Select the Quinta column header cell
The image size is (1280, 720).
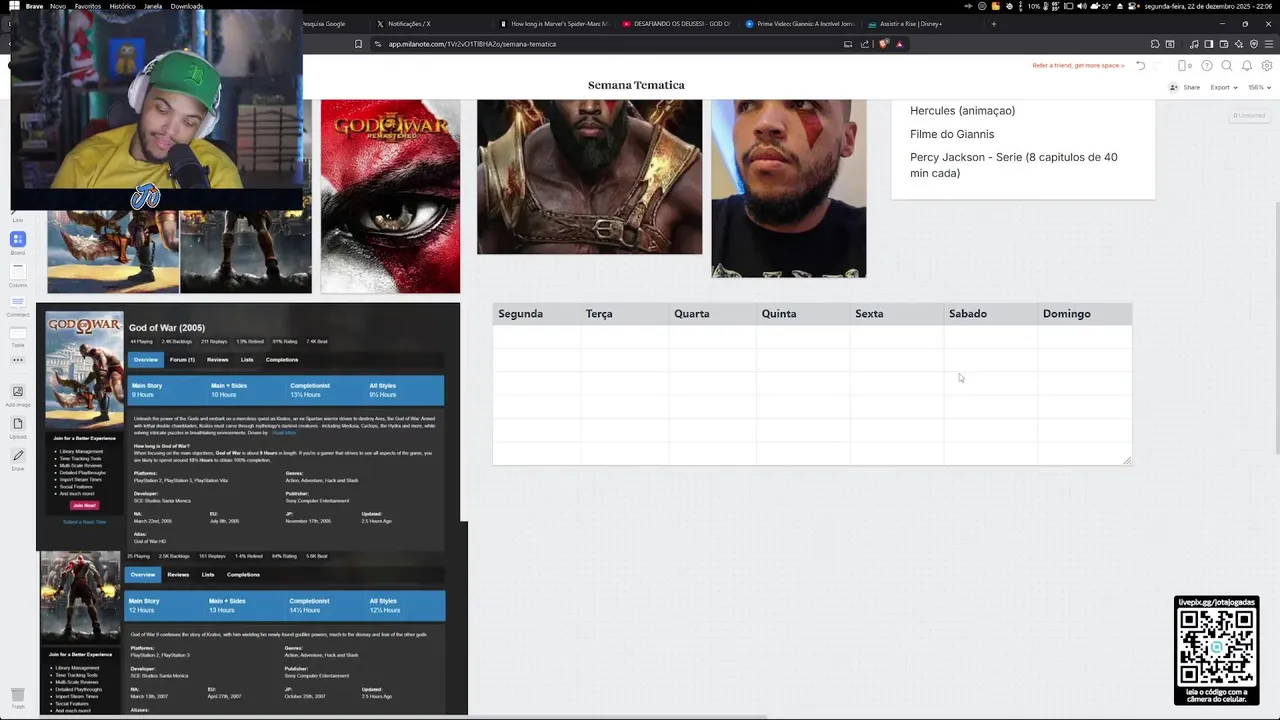point(803,314)
